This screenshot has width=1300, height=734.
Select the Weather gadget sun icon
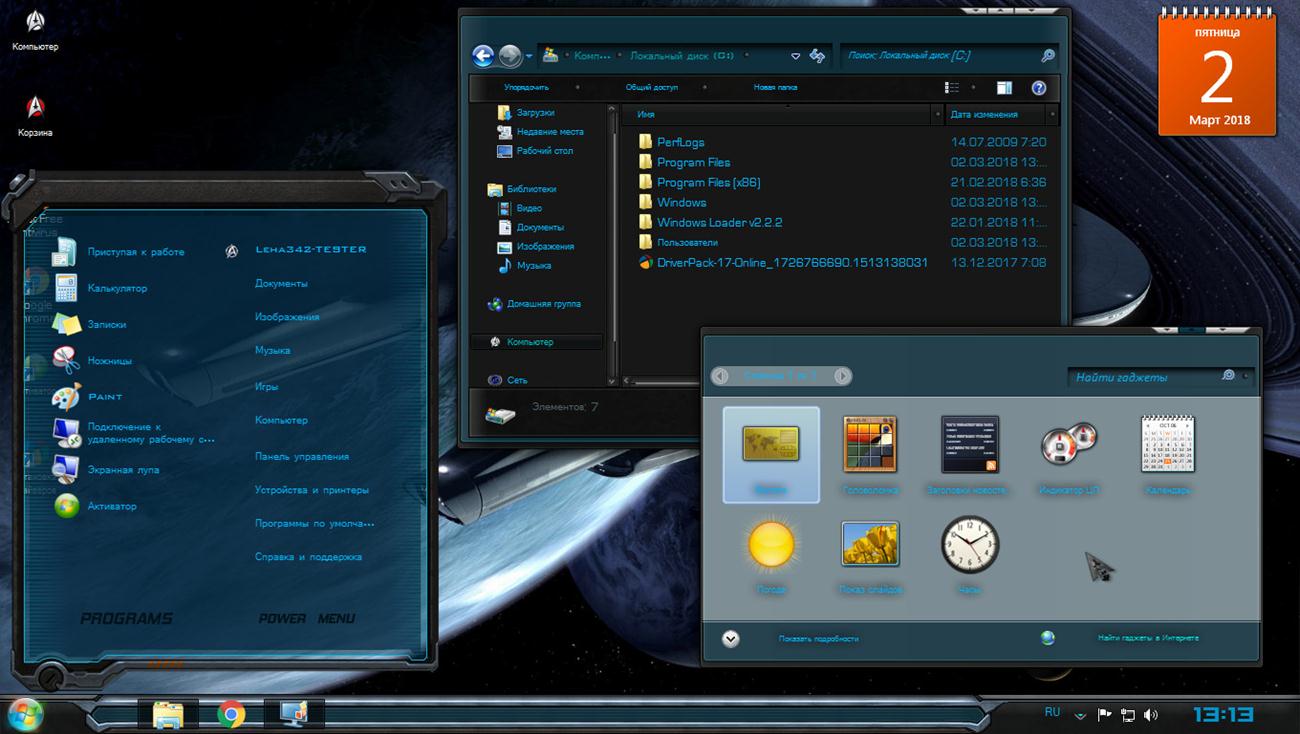tap(771, 545)
